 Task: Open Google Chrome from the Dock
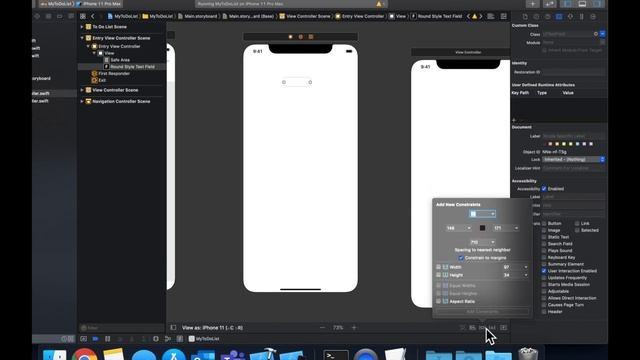click(84, 354)
